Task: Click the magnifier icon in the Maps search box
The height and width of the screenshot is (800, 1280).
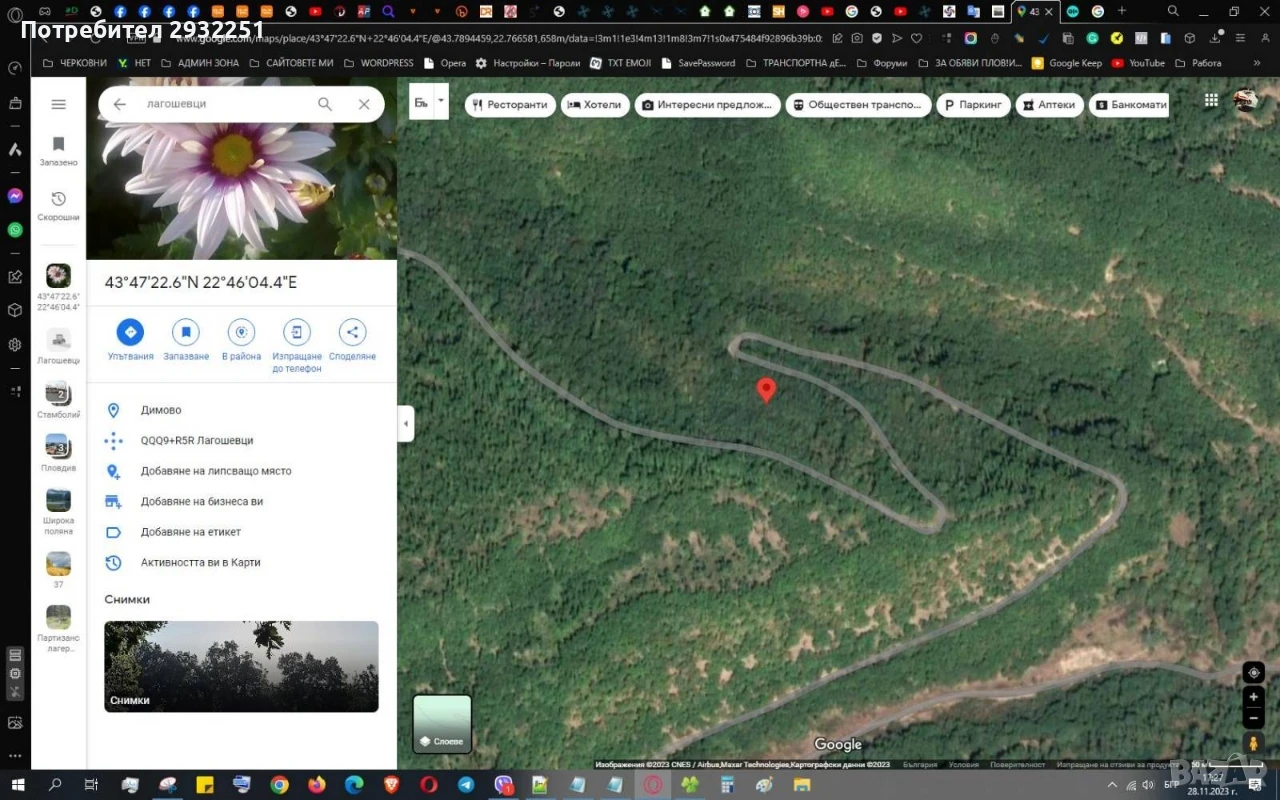Action: pos(325,104)
